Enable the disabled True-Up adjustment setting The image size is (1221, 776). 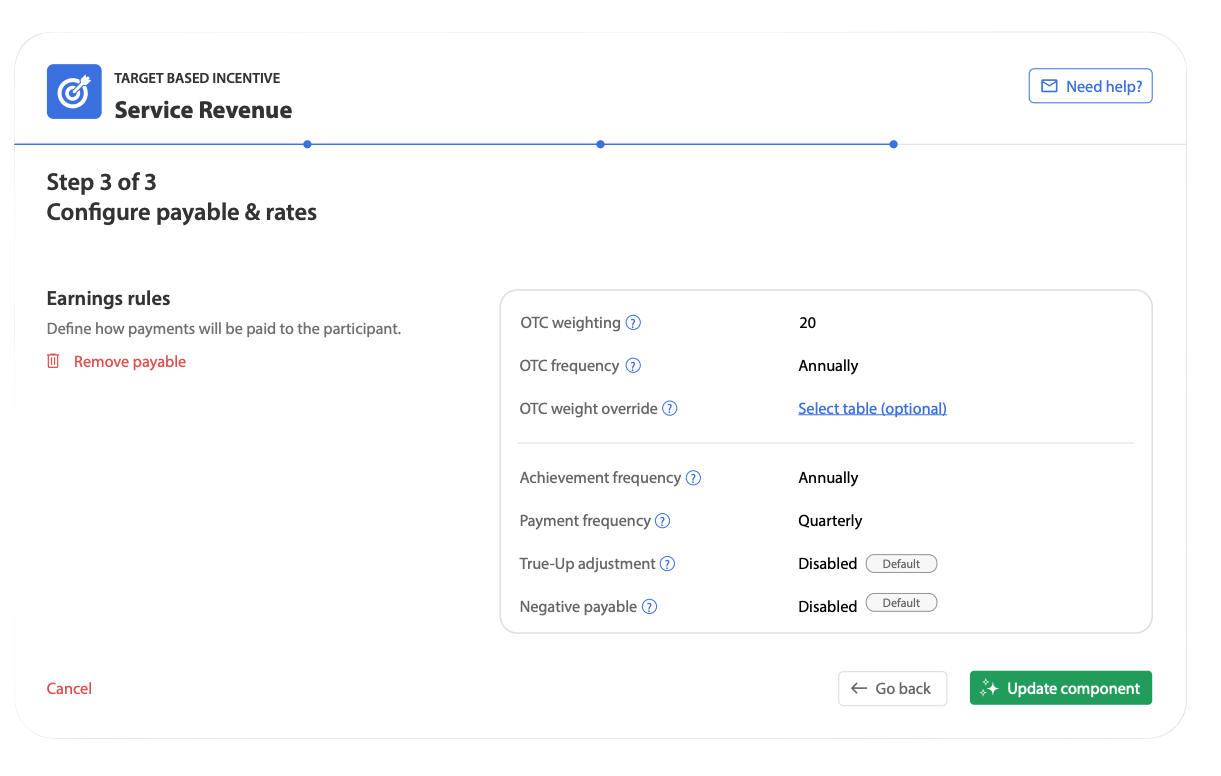tap(827, 563)
